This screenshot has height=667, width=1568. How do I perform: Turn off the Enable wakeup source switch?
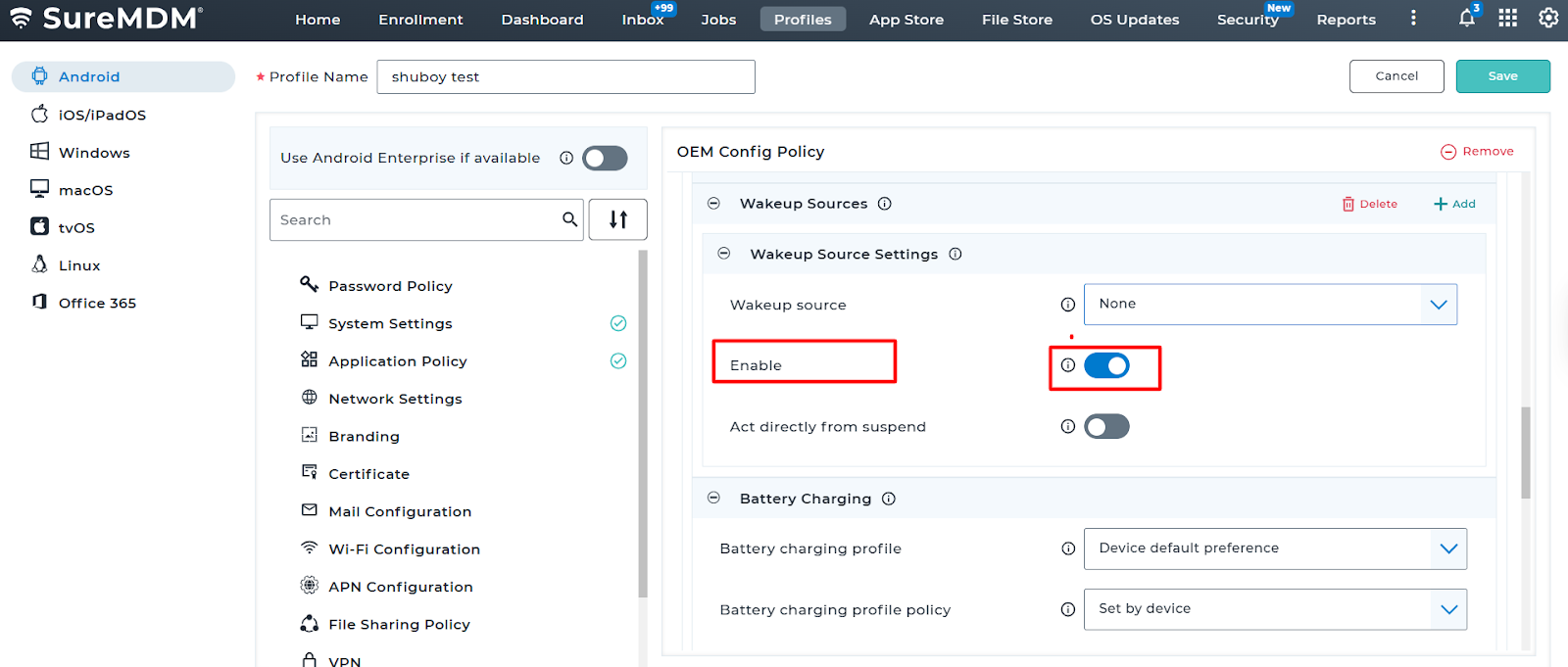(1106, 365)
